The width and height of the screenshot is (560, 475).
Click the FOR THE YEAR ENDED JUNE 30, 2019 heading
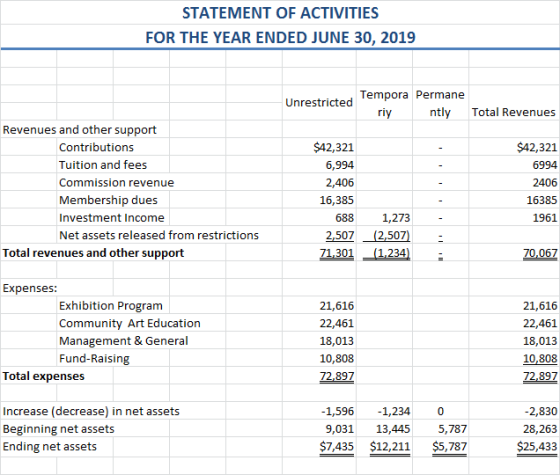pyautogui.click(x=280, y=38)
